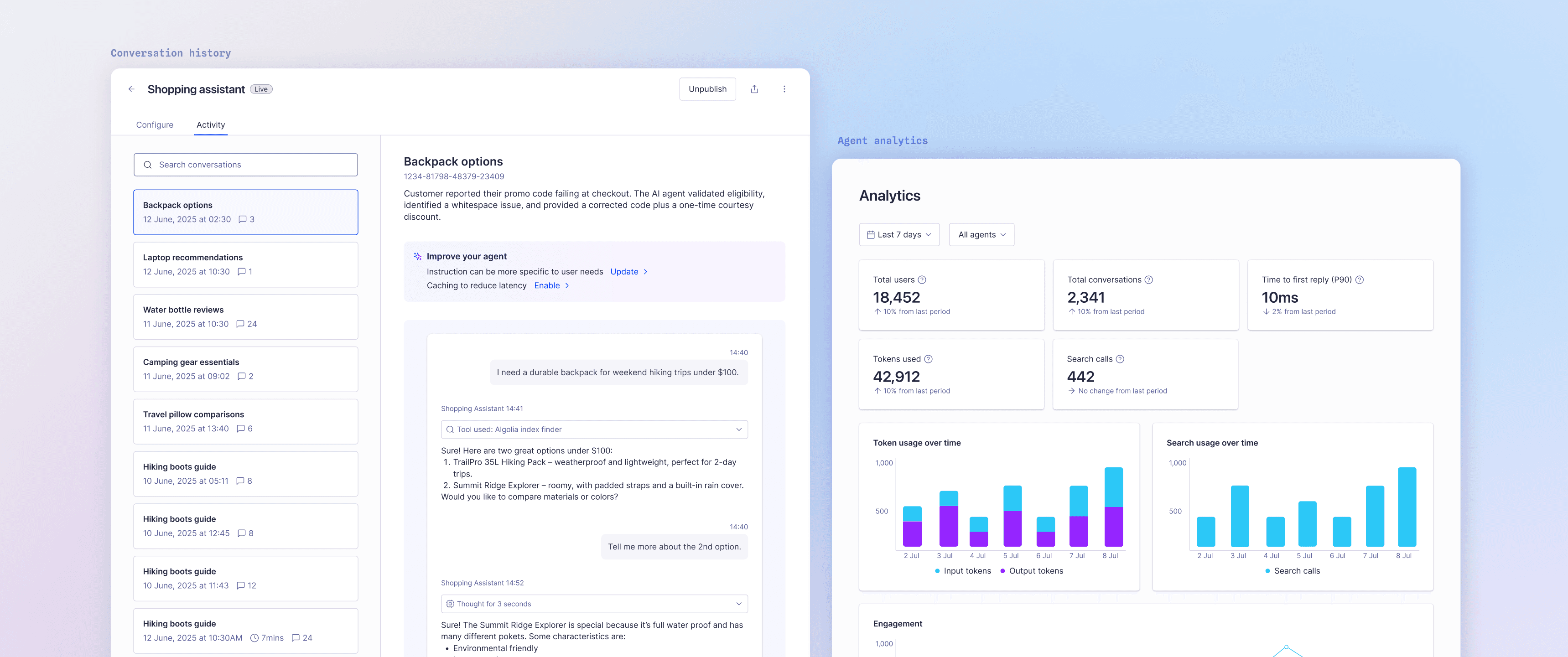Screen dimensions: 1568x657
Task: Click the Unpublish button
Action: tap(707, 89)
